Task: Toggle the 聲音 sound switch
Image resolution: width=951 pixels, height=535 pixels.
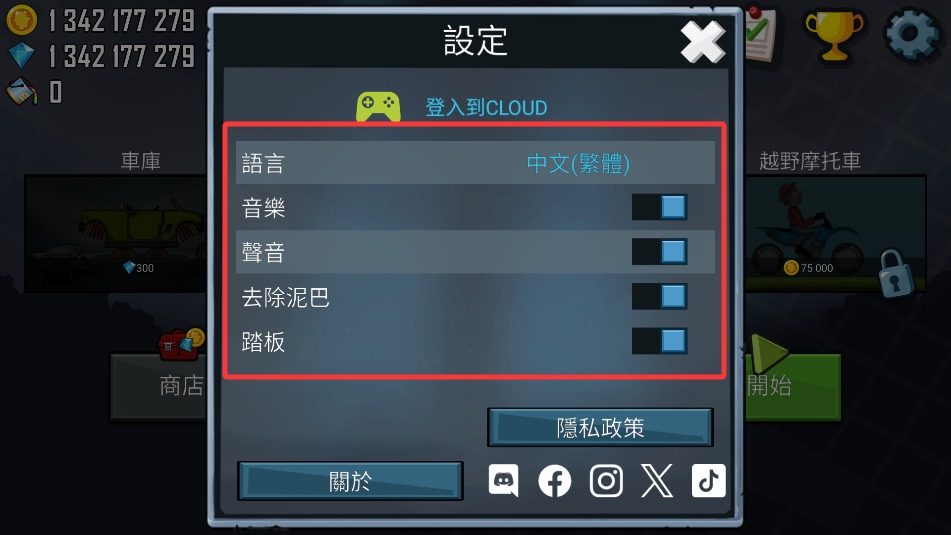Action: tap(659, 251)
